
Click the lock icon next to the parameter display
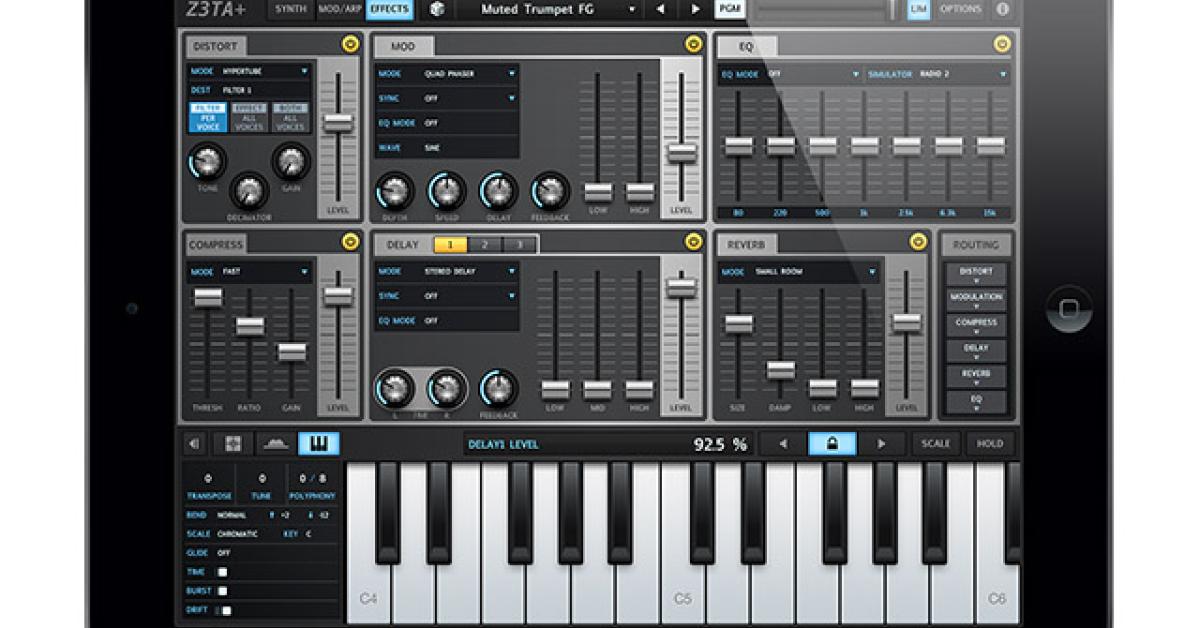tap(834, 443)
